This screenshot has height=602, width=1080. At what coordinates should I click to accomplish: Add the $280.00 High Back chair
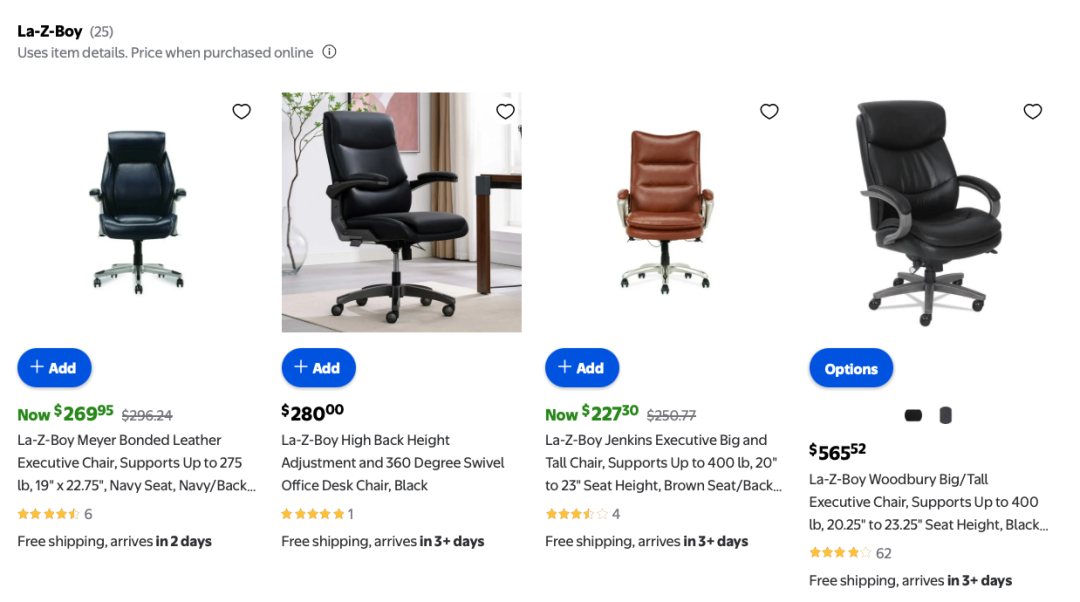(x=318, y=368)
